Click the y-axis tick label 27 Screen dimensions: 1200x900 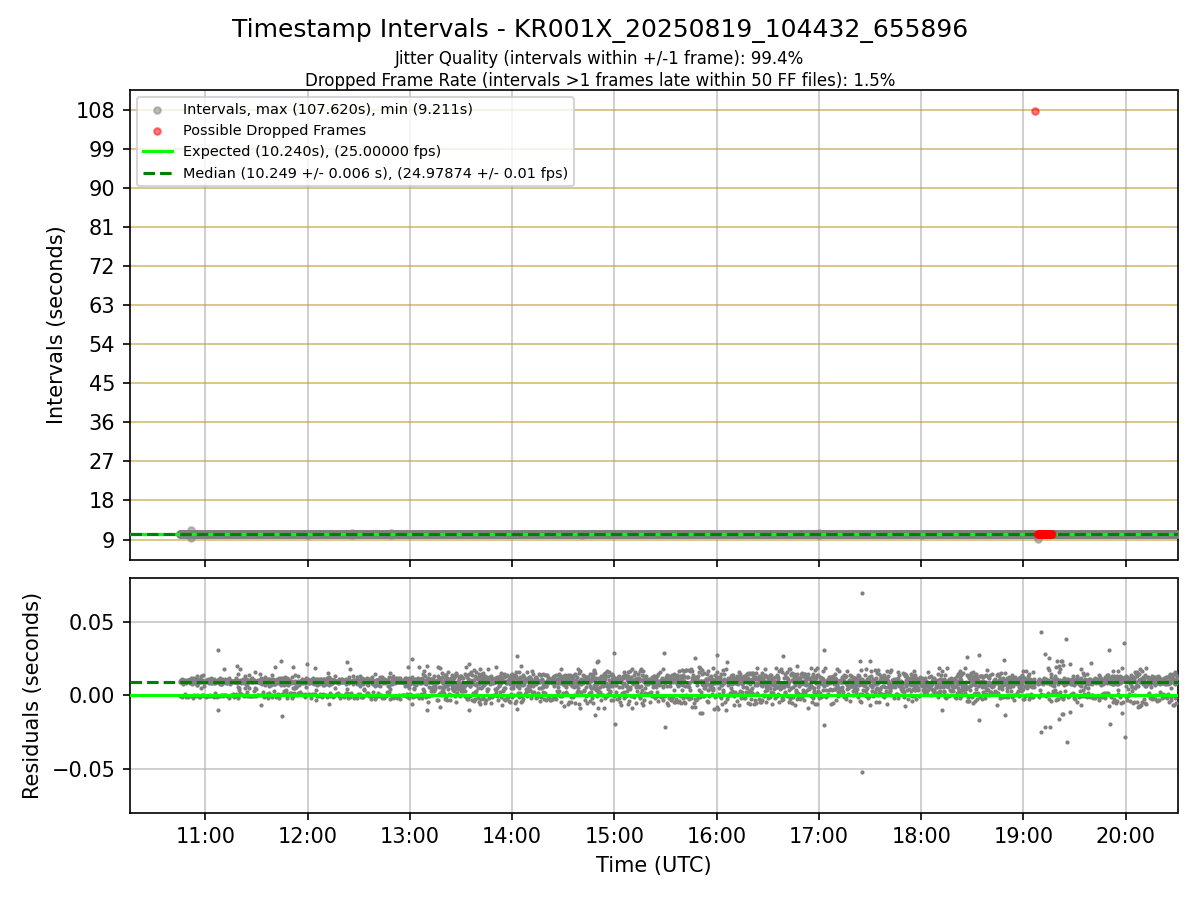pyautogui.click(x=102, y=461)
